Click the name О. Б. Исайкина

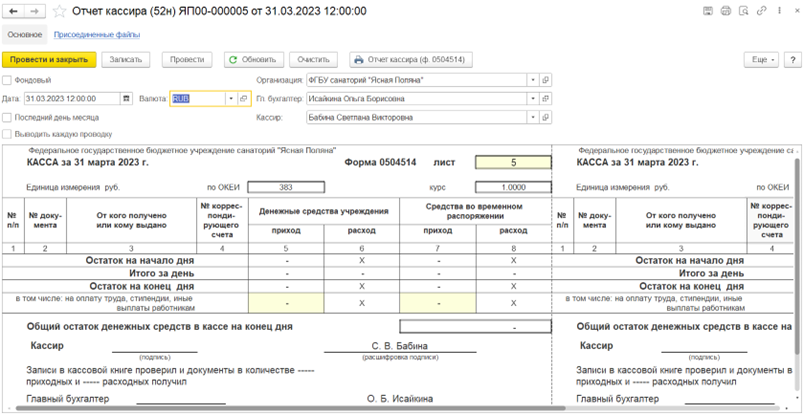point(399,399)
